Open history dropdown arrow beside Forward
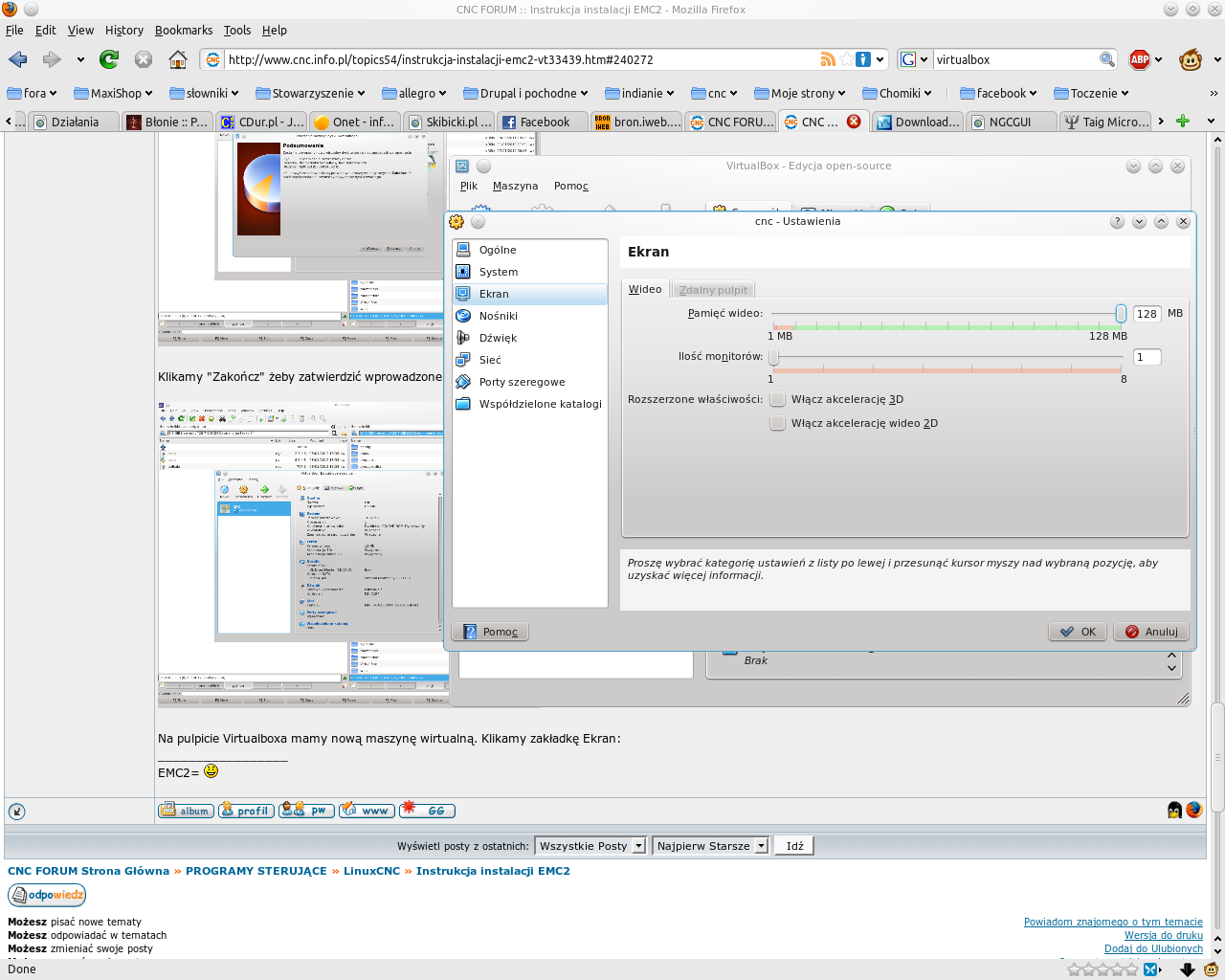 [x=80, y=59]
